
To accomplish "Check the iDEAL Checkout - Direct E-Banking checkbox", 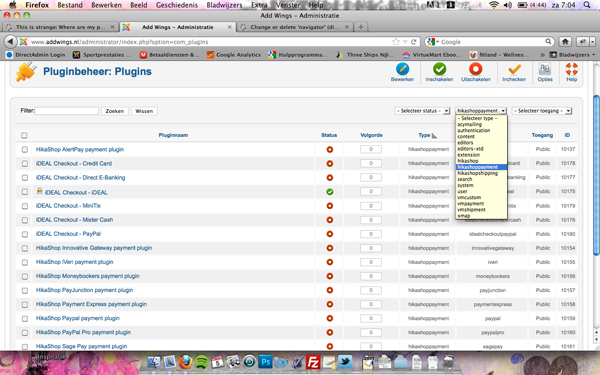I will tap(25, 178).
